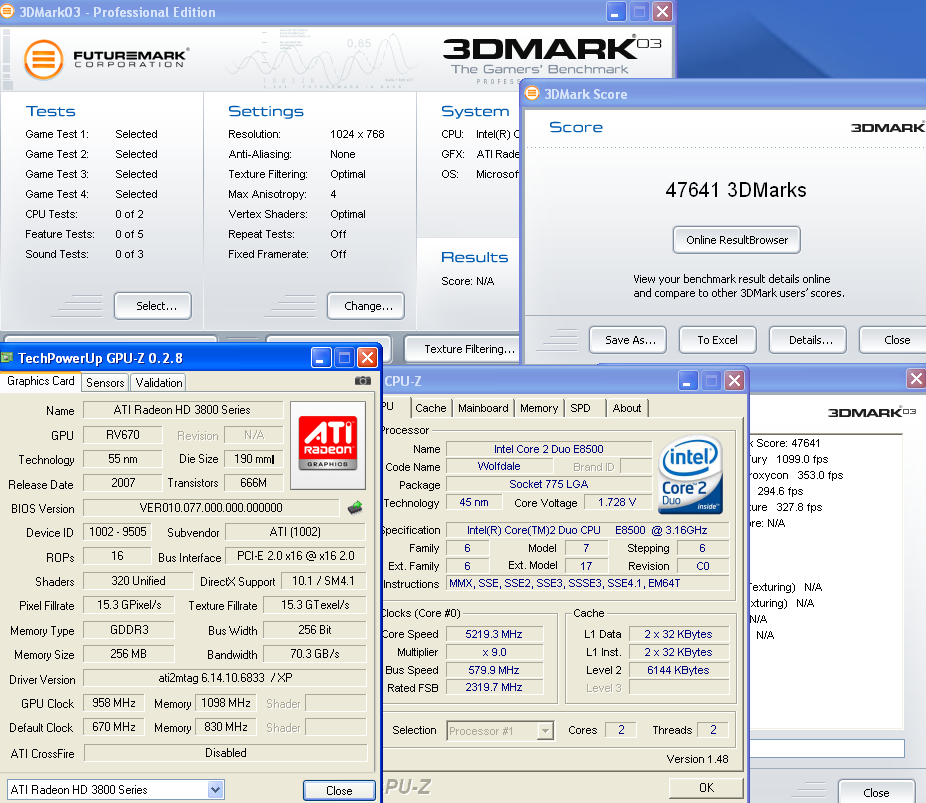The width and height of the screenshot is (926, 803).
Task: Click the 3DMark03 logo banner
Action: tap(552, 59)
